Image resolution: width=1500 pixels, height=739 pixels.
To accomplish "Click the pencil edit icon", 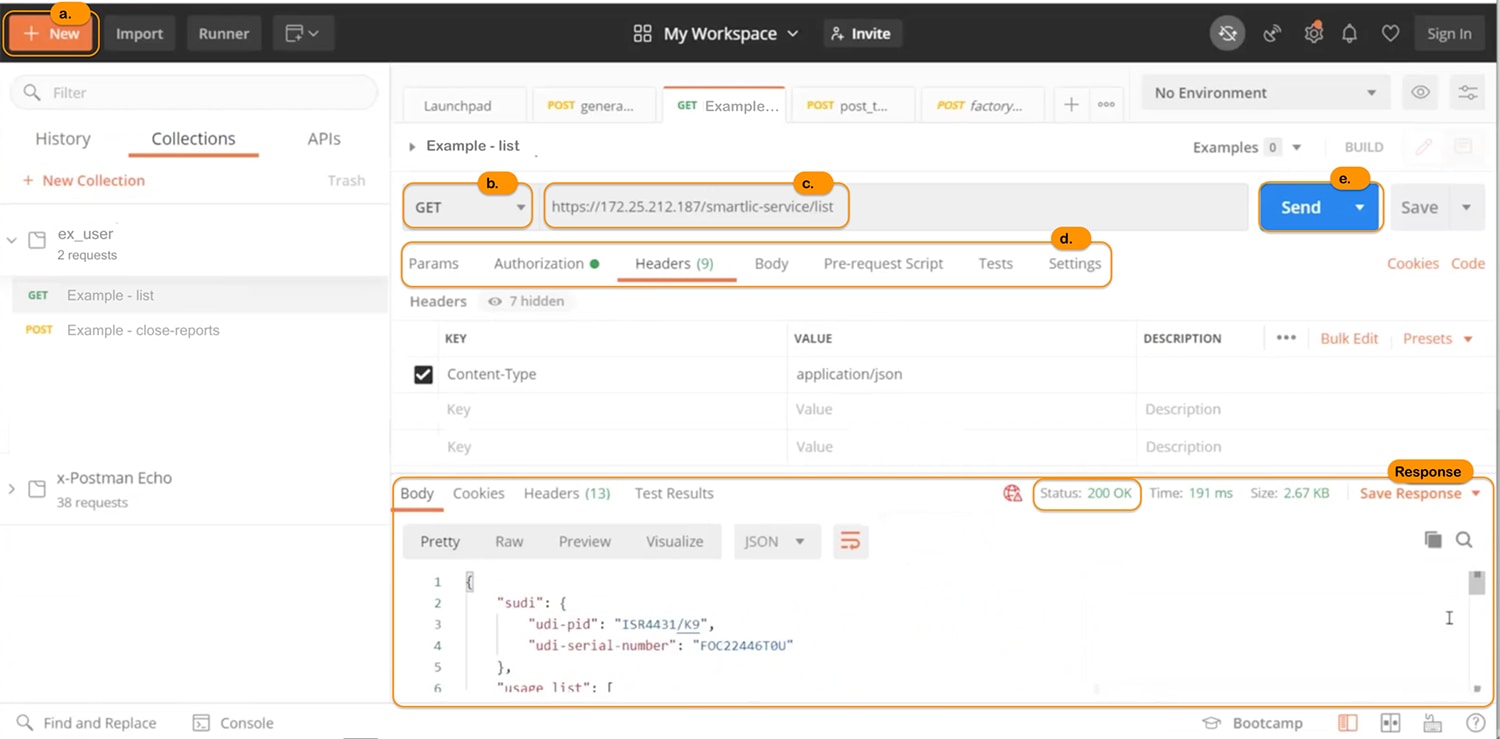I will point(1423,147).
